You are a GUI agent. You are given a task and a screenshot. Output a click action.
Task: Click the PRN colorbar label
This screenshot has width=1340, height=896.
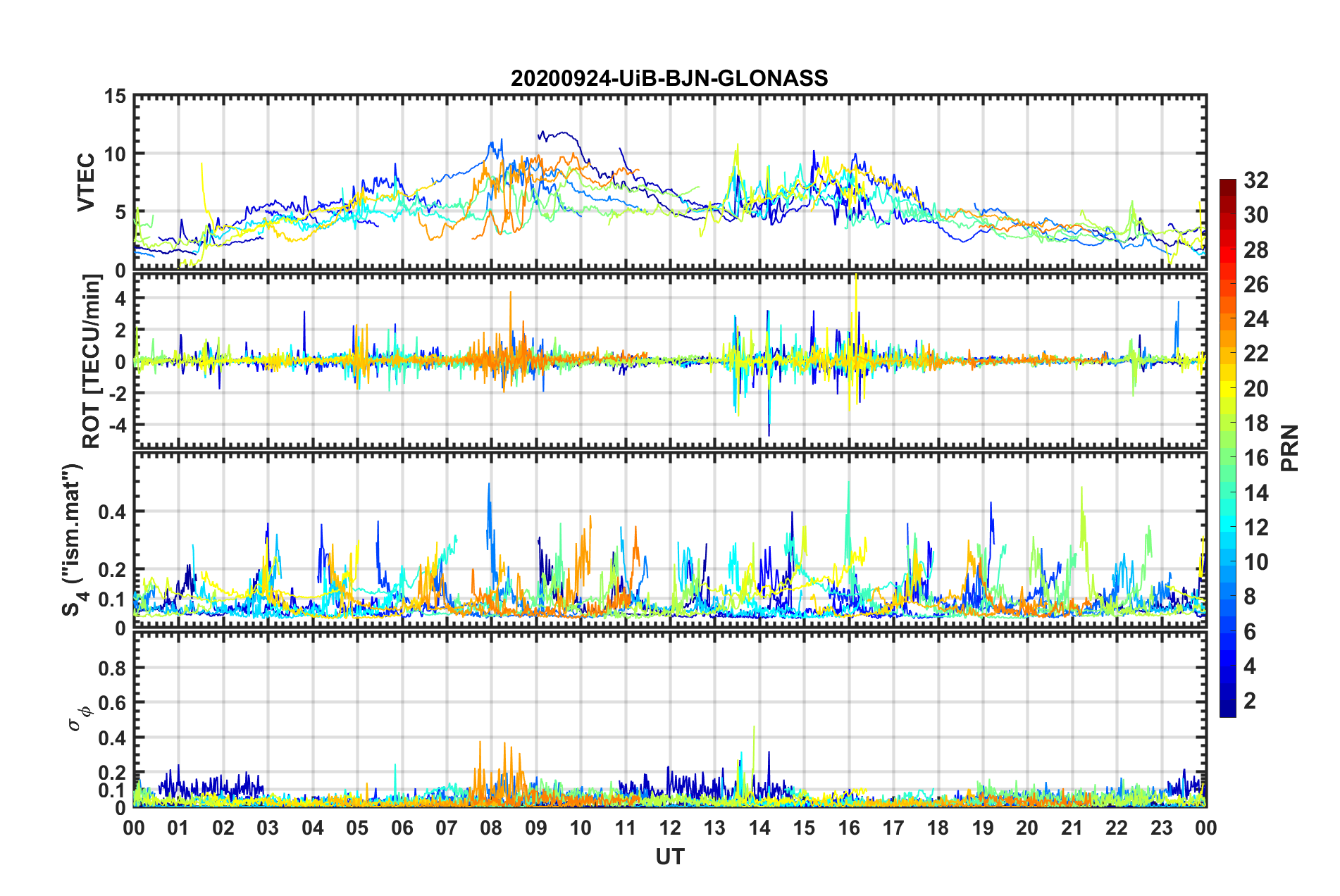pos(1290,448)
